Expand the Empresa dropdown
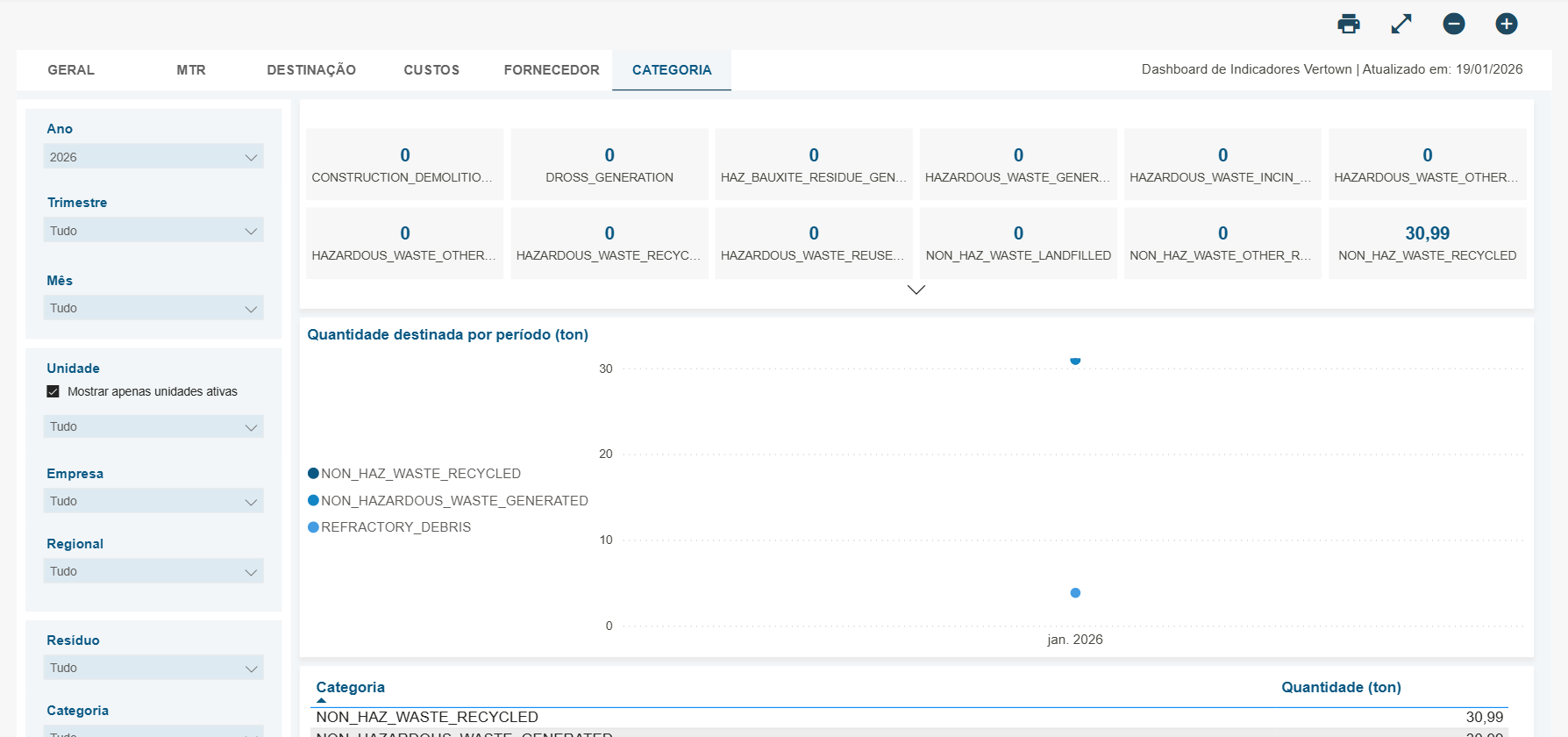This screenshot has width=1568, height=737. (x=153, y=501)
